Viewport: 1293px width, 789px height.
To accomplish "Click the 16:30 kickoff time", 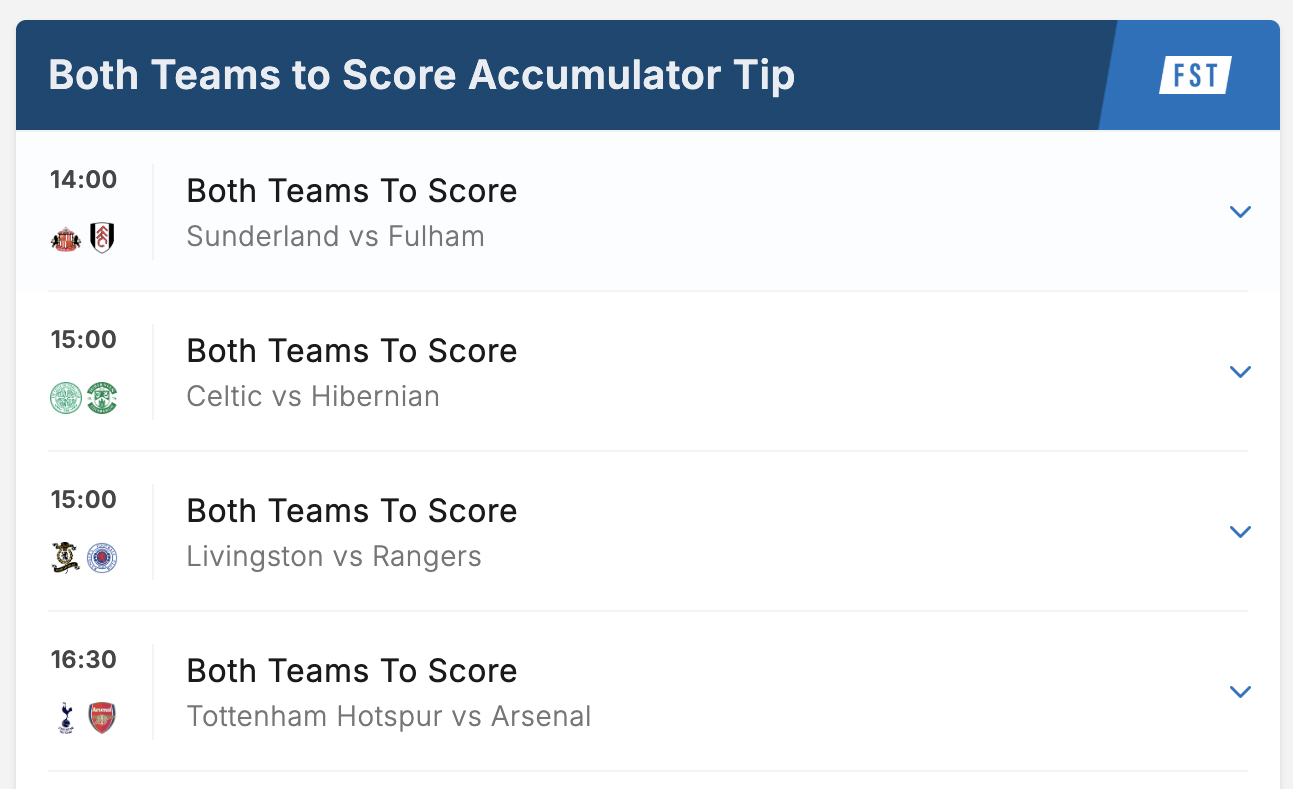I will tap(84, 660).
